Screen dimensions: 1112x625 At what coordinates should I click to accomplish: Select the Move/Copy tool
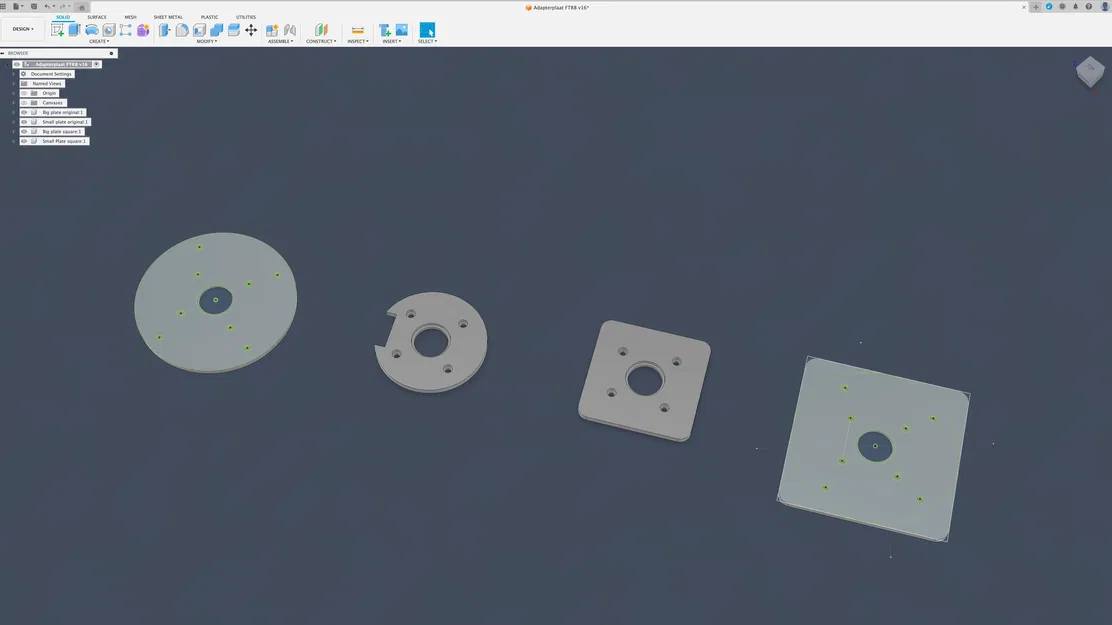coord(251,30)
